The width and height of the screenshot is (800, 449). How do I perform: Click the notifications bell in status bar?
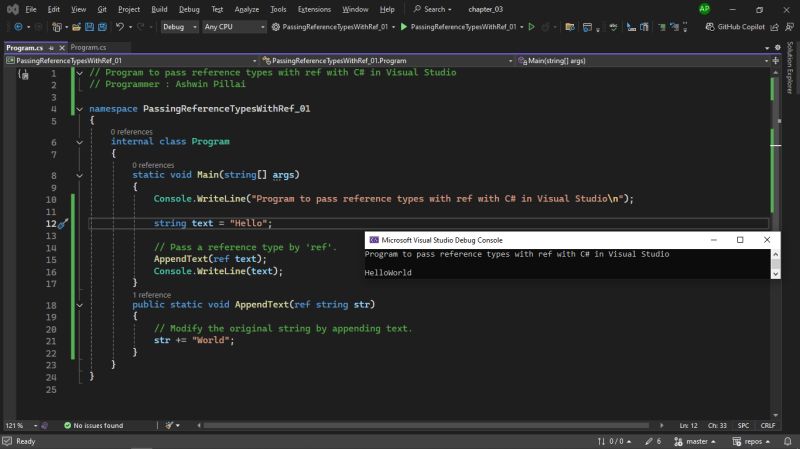click(788, 441)
